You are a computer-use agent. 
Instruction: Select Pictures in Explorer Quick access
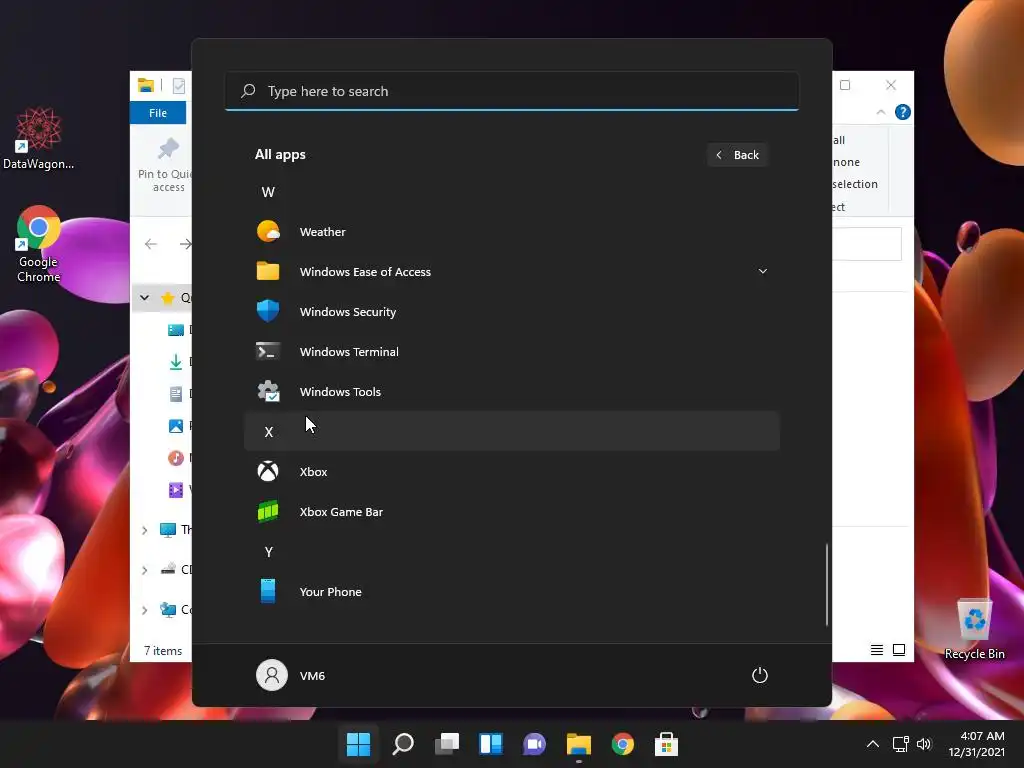pyautogui.click(x=176, y=426)
